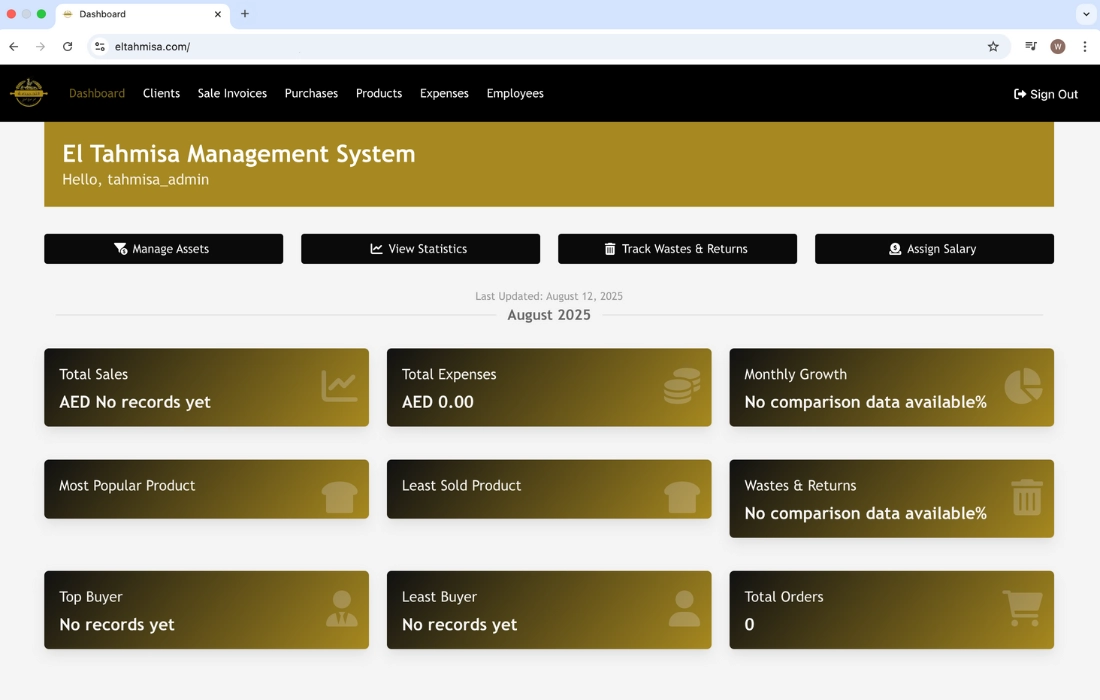Bookmark this page with the star icon
1100x700 pixels.
pyautogui.click(x=993, y=47)
